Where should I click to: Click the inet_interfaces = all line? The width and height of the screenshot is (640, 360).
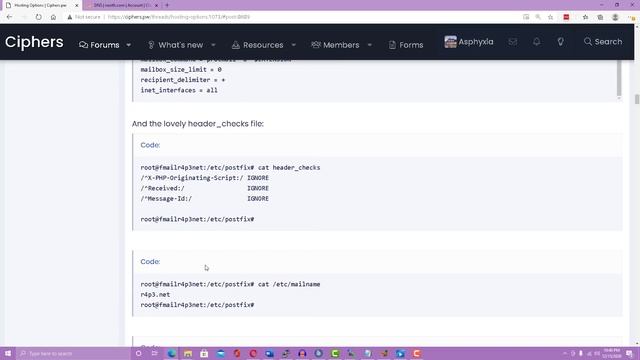(179, 90)
